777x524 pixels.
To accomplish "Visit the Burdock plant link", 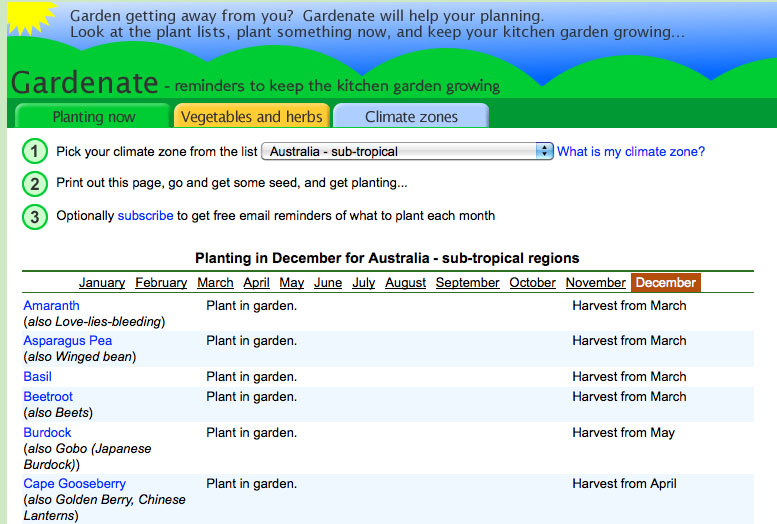I will point(47,433).
